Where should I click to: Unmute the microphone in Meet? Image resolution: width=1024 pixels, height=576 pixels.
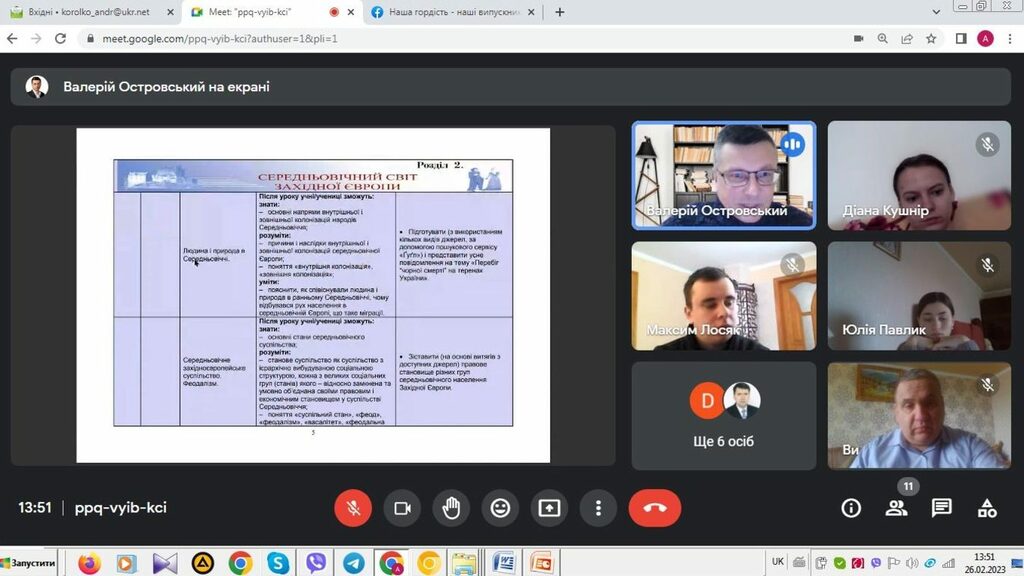(x=353, y=508)
